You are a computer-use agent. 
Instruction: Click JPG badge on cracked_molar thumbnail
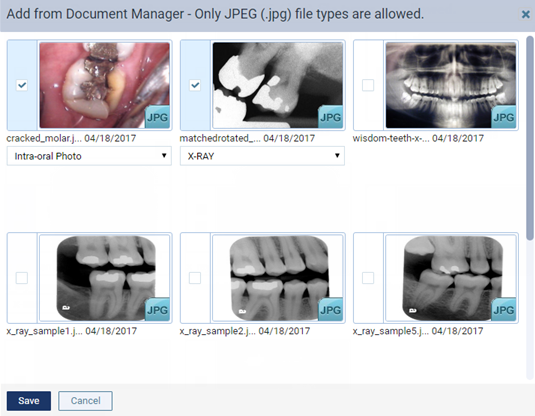click(157, 117)
